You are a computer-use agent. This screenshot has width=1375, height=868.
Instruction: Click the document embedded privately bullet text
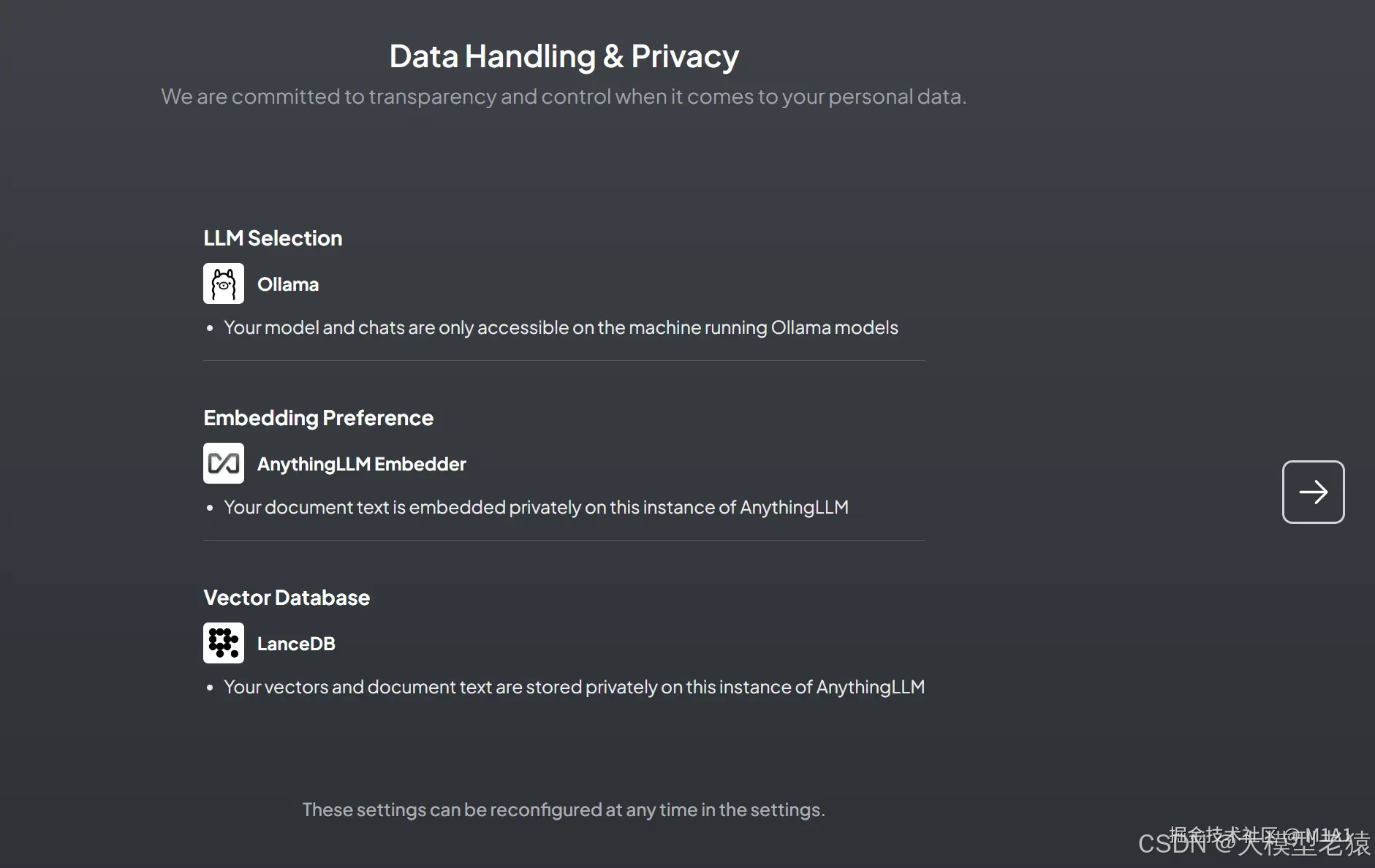tap(537, 507)
